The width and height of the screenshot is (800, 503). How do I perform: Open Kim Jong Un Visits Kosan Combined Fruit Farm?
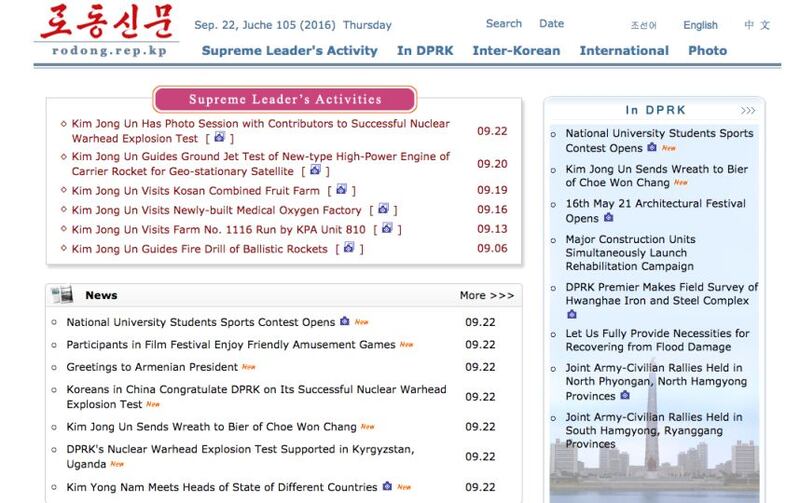[x=195, y=190]
